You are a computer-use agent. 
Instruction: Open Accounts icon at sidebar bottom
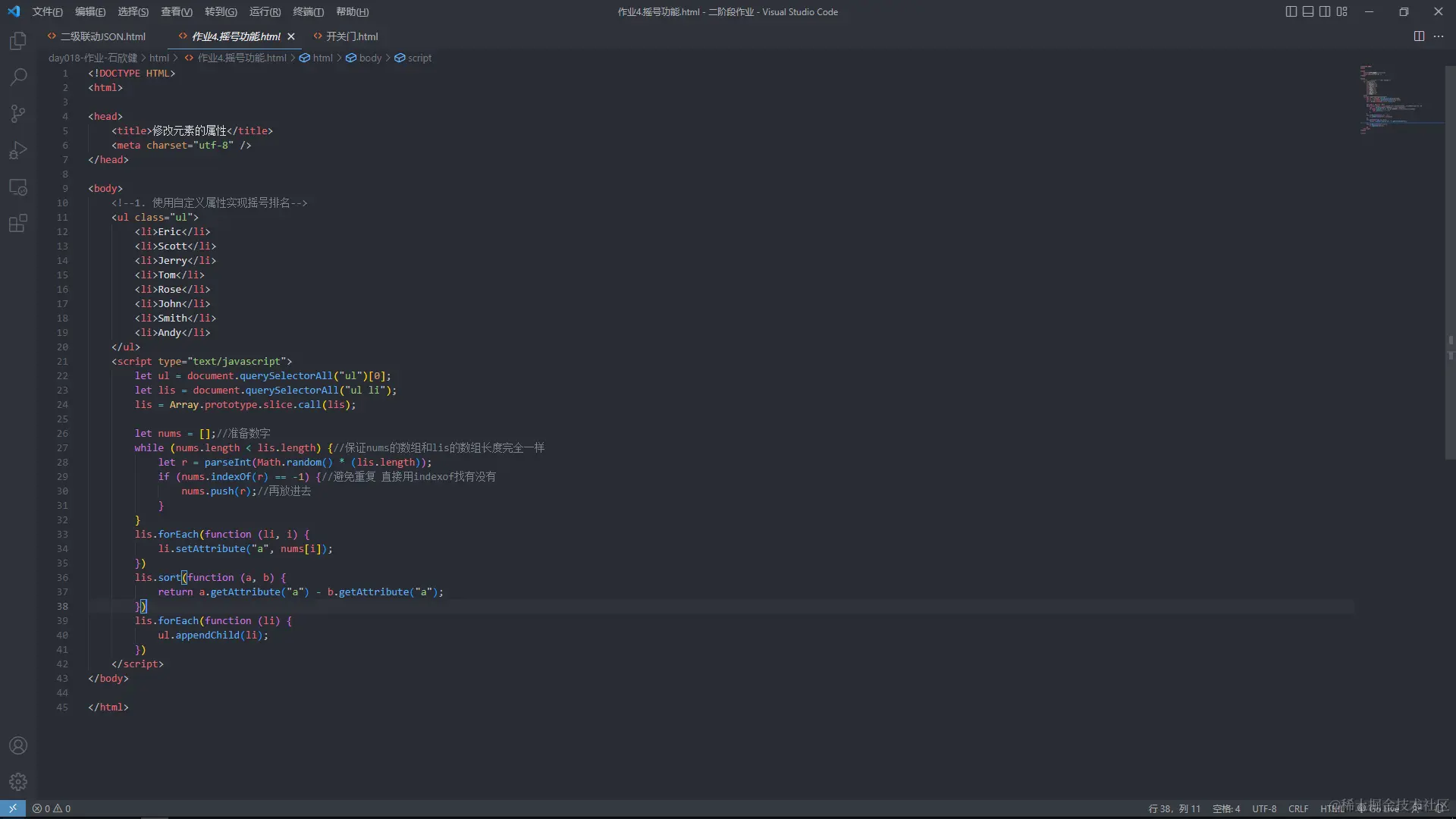pos(18,745)
